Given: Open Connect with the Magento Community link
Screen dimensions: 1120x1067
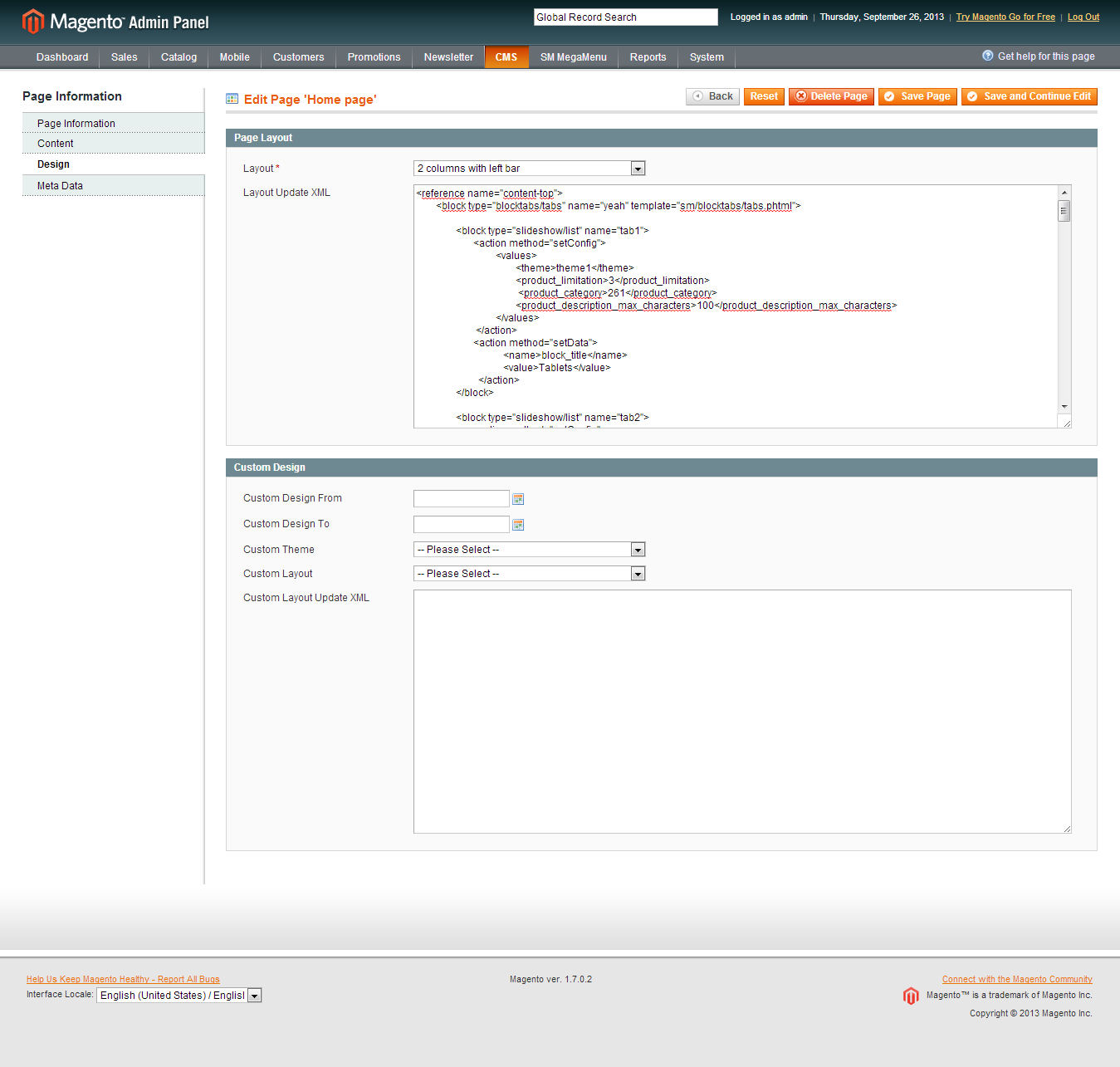Looking at the screenshot, I should pos(1017,979).
